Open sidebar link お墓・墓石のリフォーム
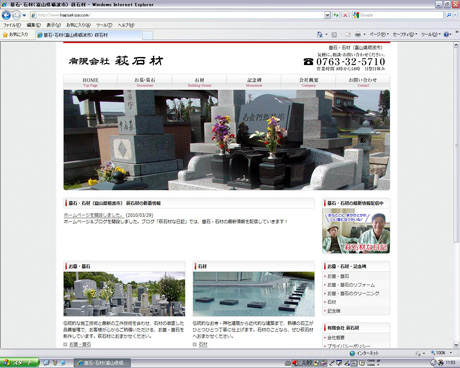 (x=351, y=285)
